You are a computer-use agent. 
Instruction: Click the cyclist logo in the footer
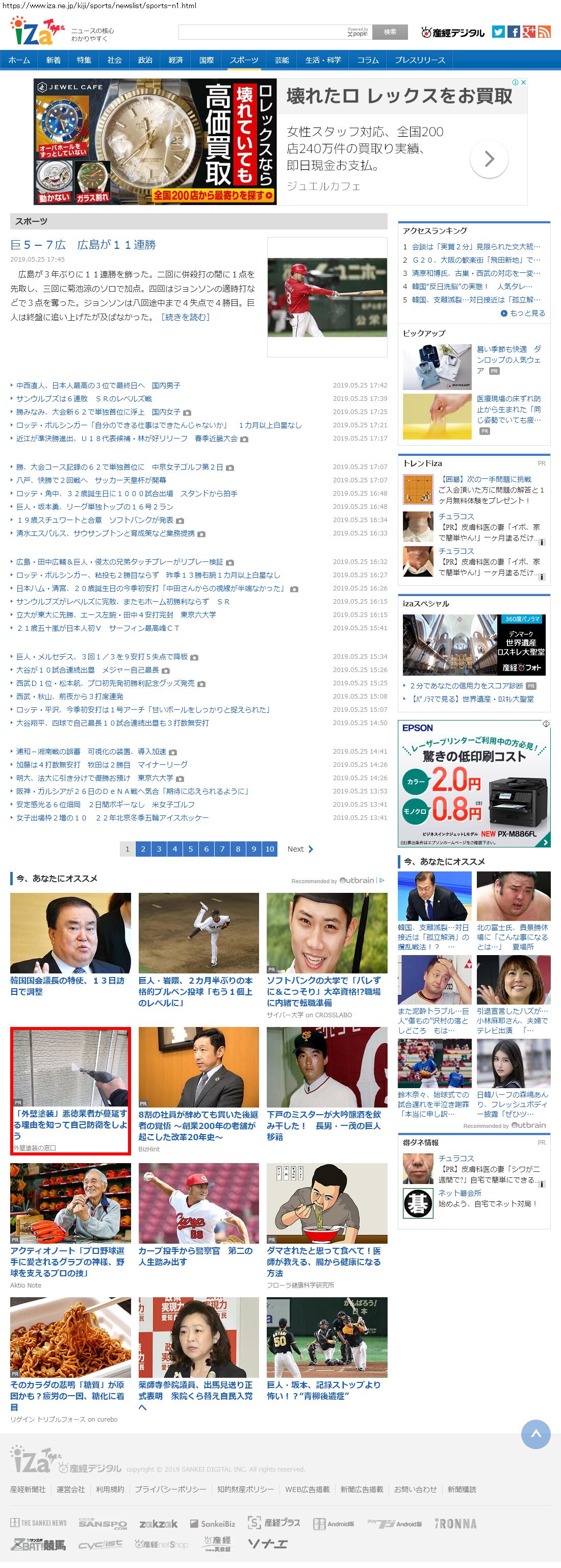click(100, 1545)
